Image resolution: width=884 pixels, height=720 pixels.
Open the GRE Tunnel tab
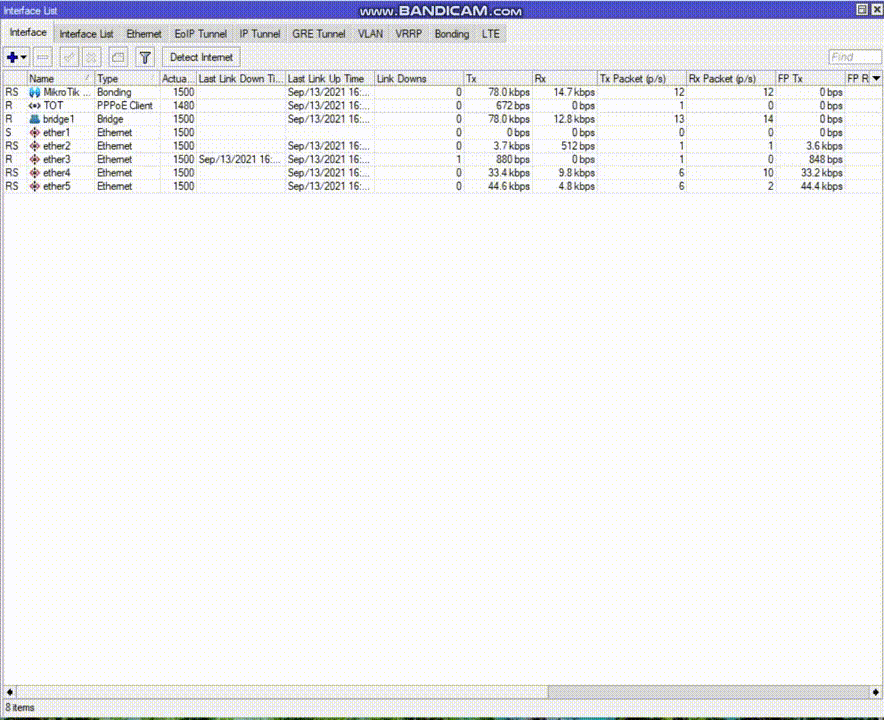[x=319, y=34]
